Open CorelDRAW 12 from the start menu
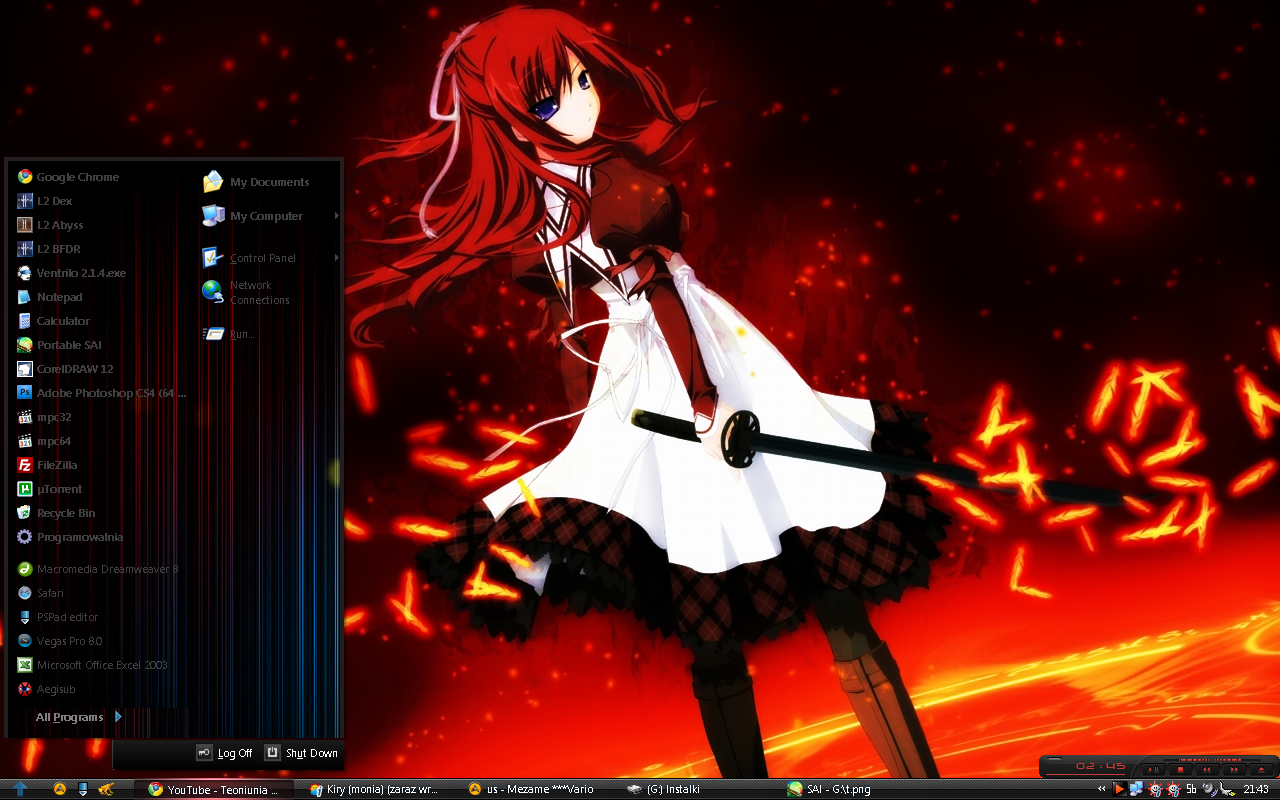This screenshot has height=800, width=1280. point(74,369)
